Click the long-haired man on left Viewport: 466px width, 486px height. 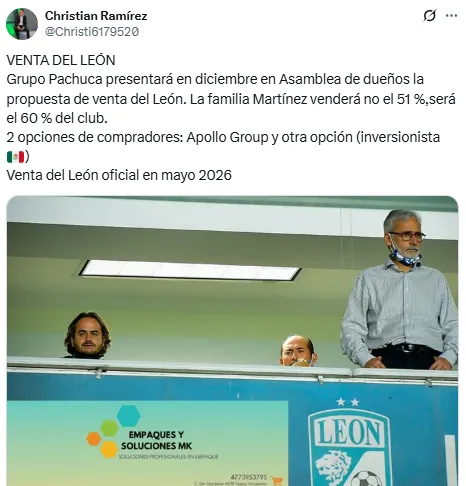point(88,335)
